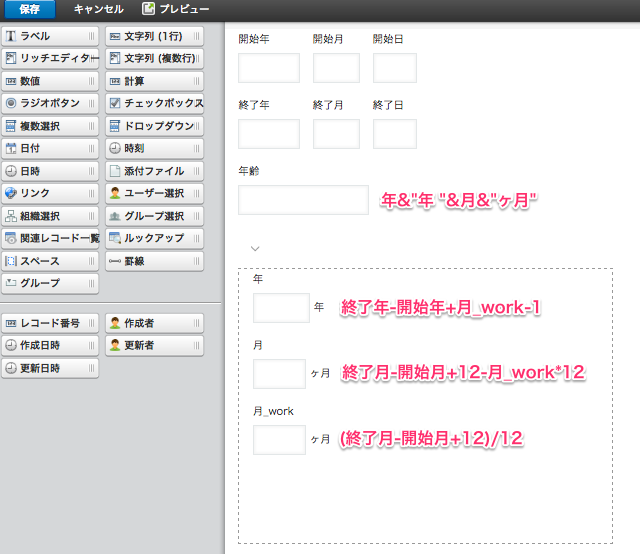This screenshot has width=640, height=554.
Task: Click the 終了月 field label
Action: (328, 105)
